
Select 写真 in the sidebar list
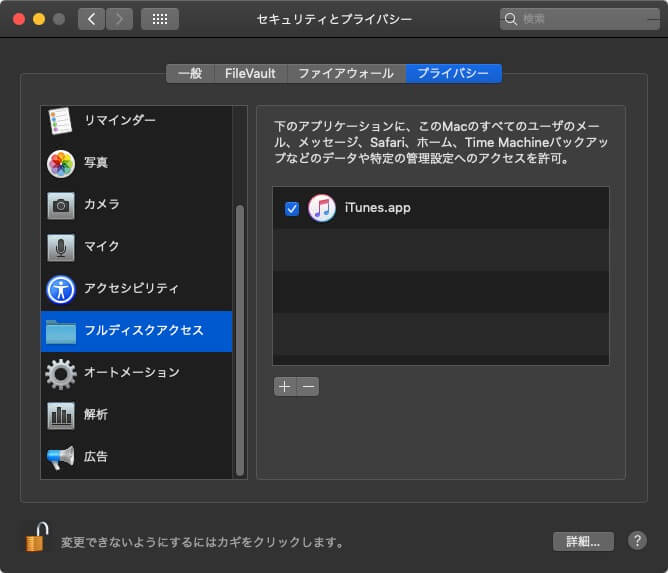click(136, 164)
